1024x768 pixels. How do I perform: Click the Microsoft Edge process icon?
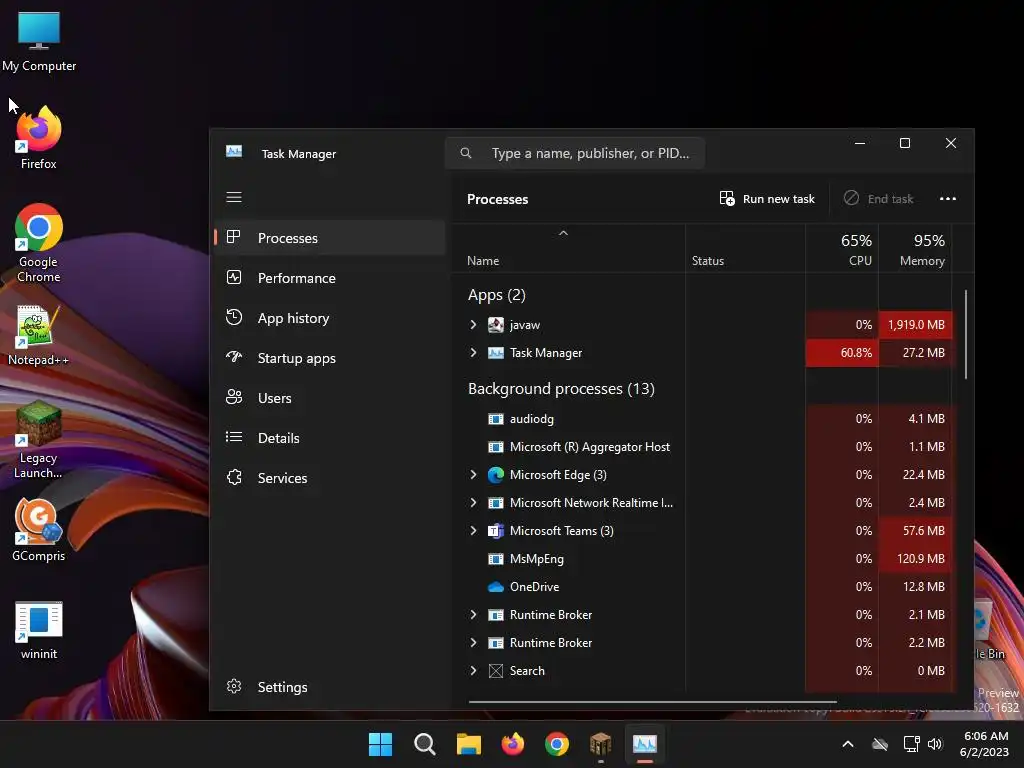(496, 475)
